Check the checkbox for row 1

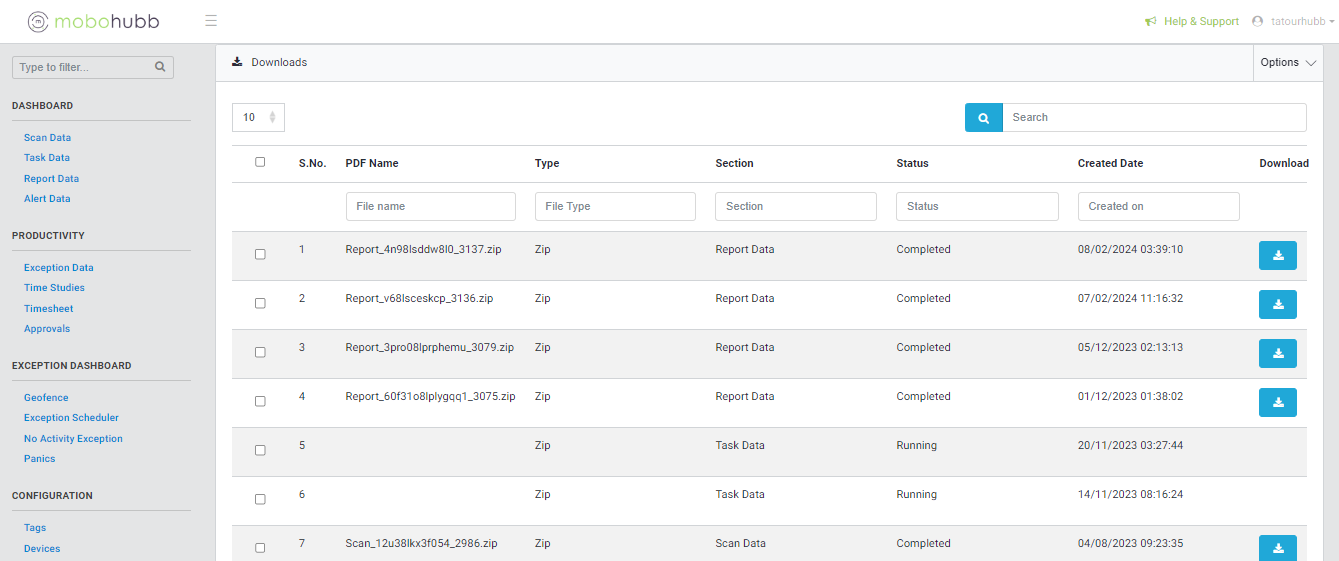click(x=260, y=254)
